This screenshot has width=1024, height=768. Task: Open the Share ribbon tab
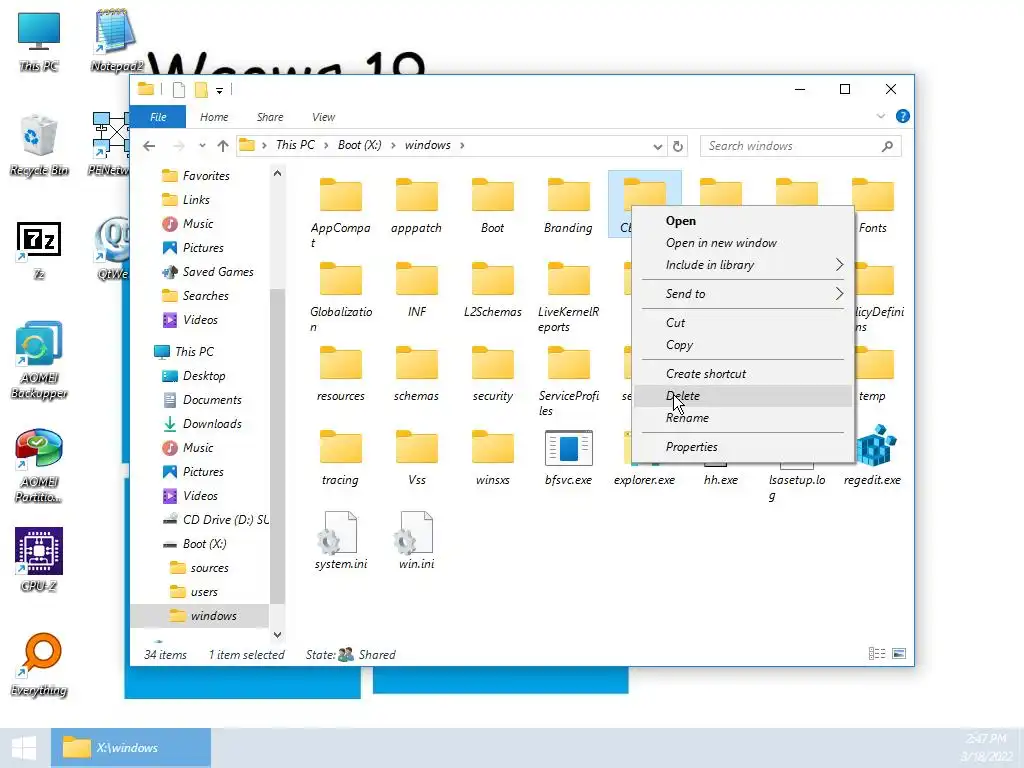(270, 117)
